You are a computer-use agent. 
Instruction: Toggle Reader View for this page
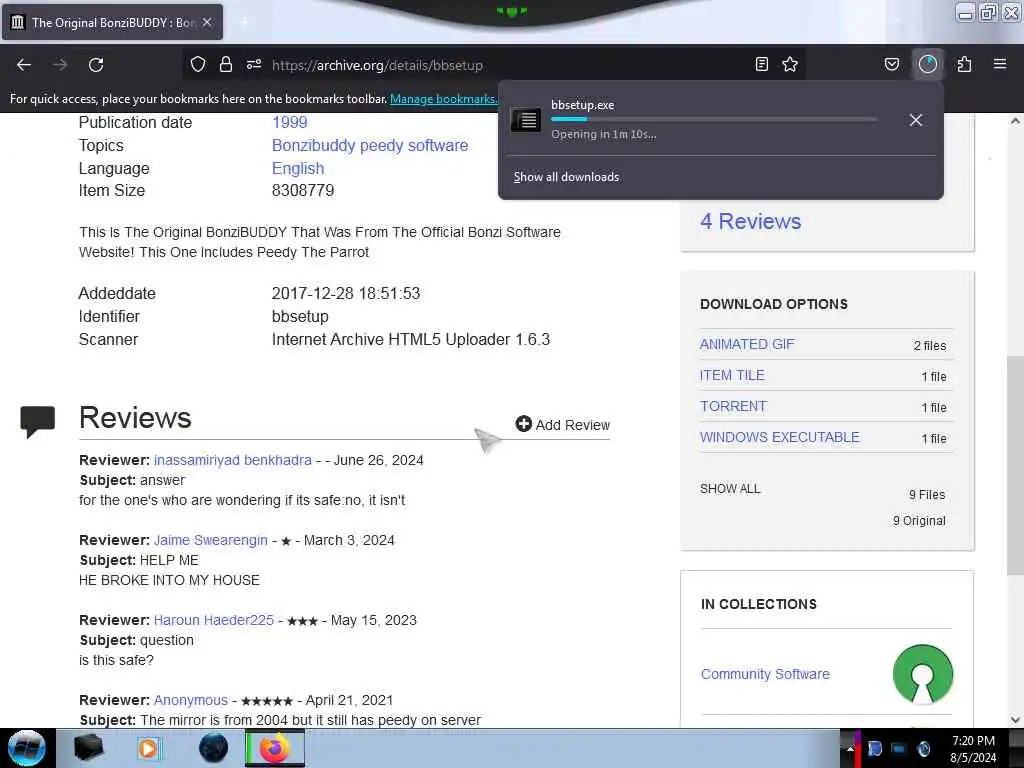click(x=761, y=64)
